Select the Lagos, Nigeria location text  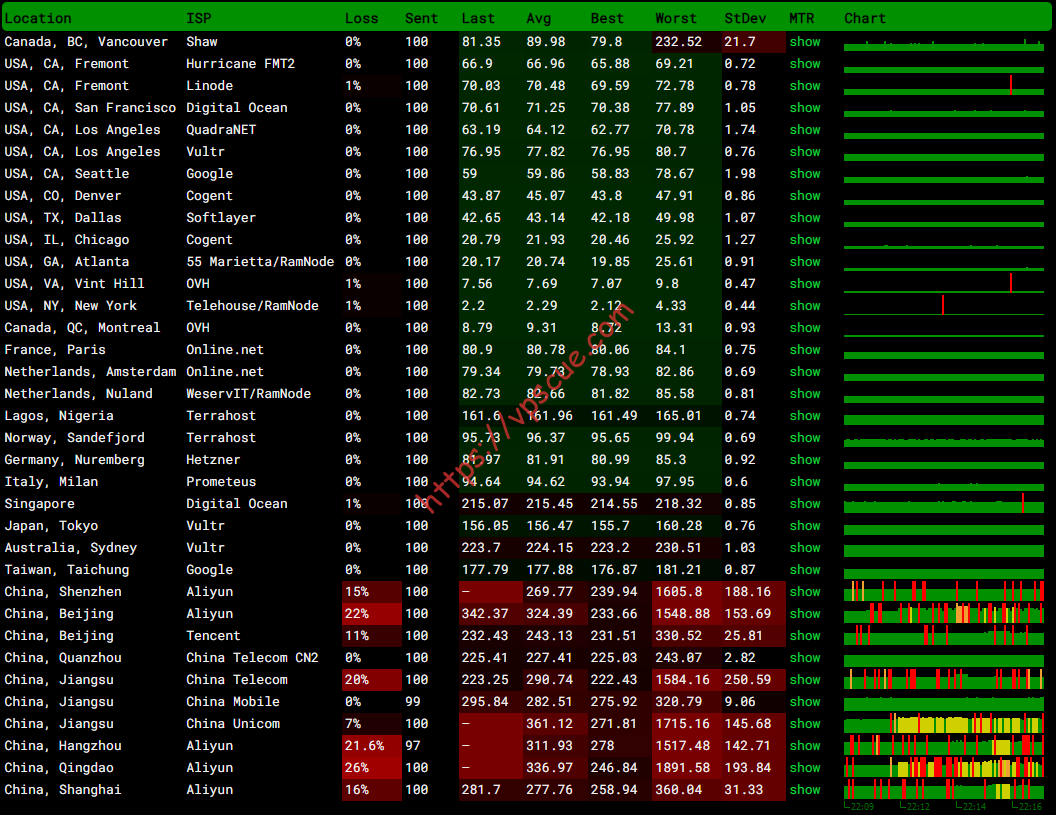point(59,416)
